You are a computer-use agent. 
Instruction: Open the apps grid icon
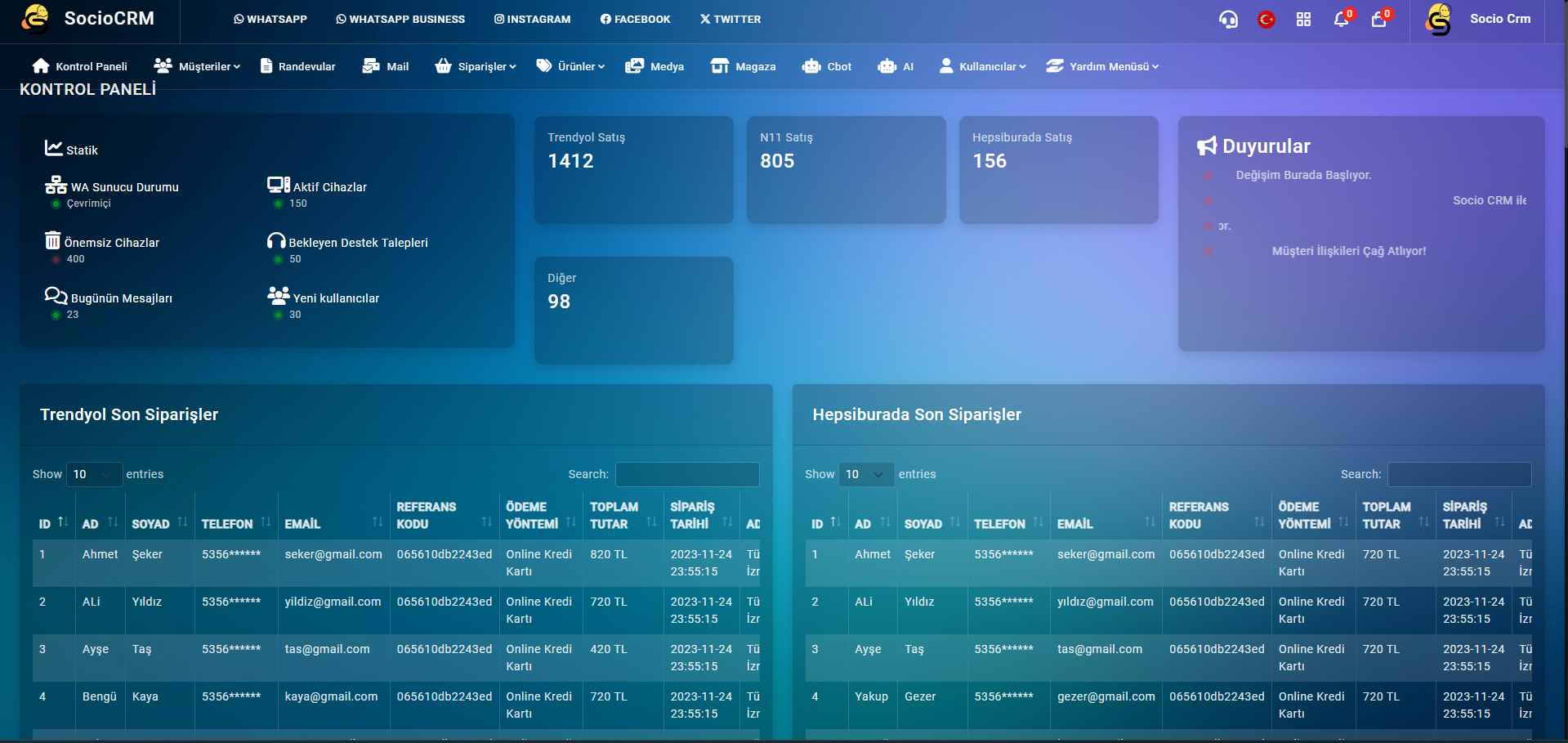(x=1303, y=20)
